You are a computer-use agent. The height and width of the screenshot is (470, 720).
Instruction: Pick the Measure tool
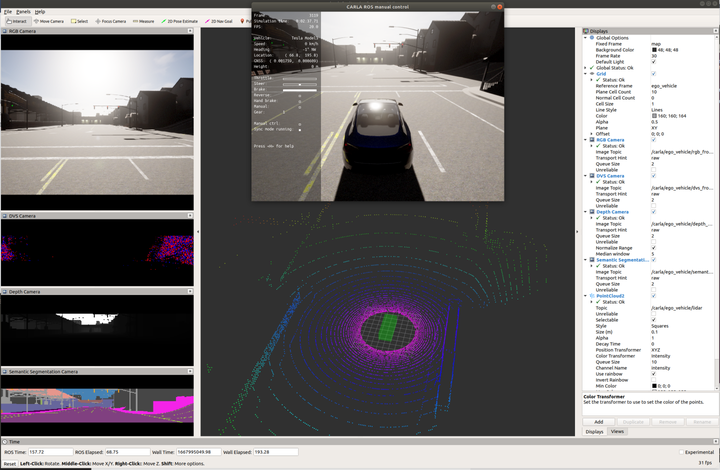(144, 20)
